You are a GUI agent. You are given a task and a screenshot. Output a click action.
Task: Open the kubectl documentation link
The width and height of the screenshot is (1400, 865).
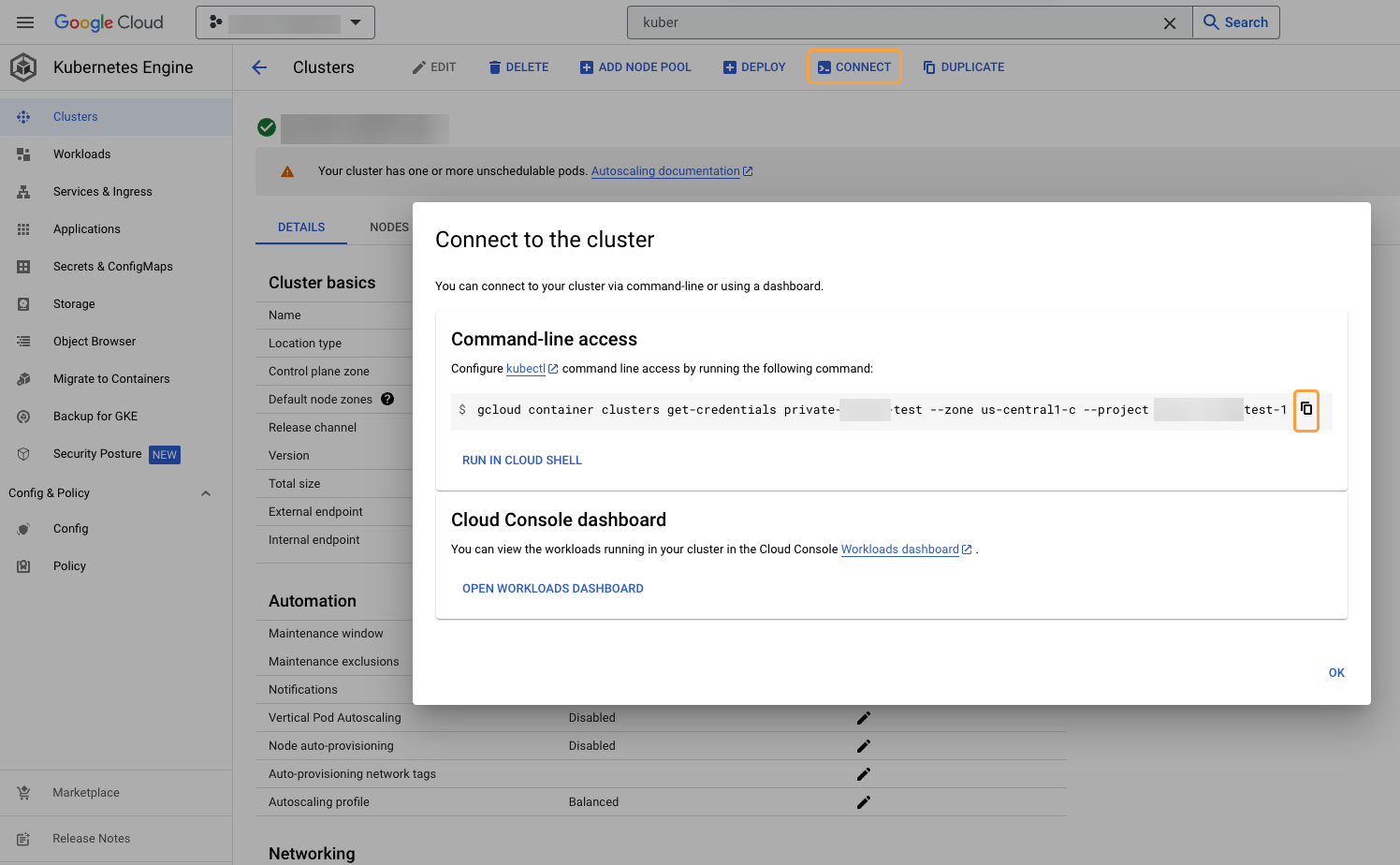[527, 368]
